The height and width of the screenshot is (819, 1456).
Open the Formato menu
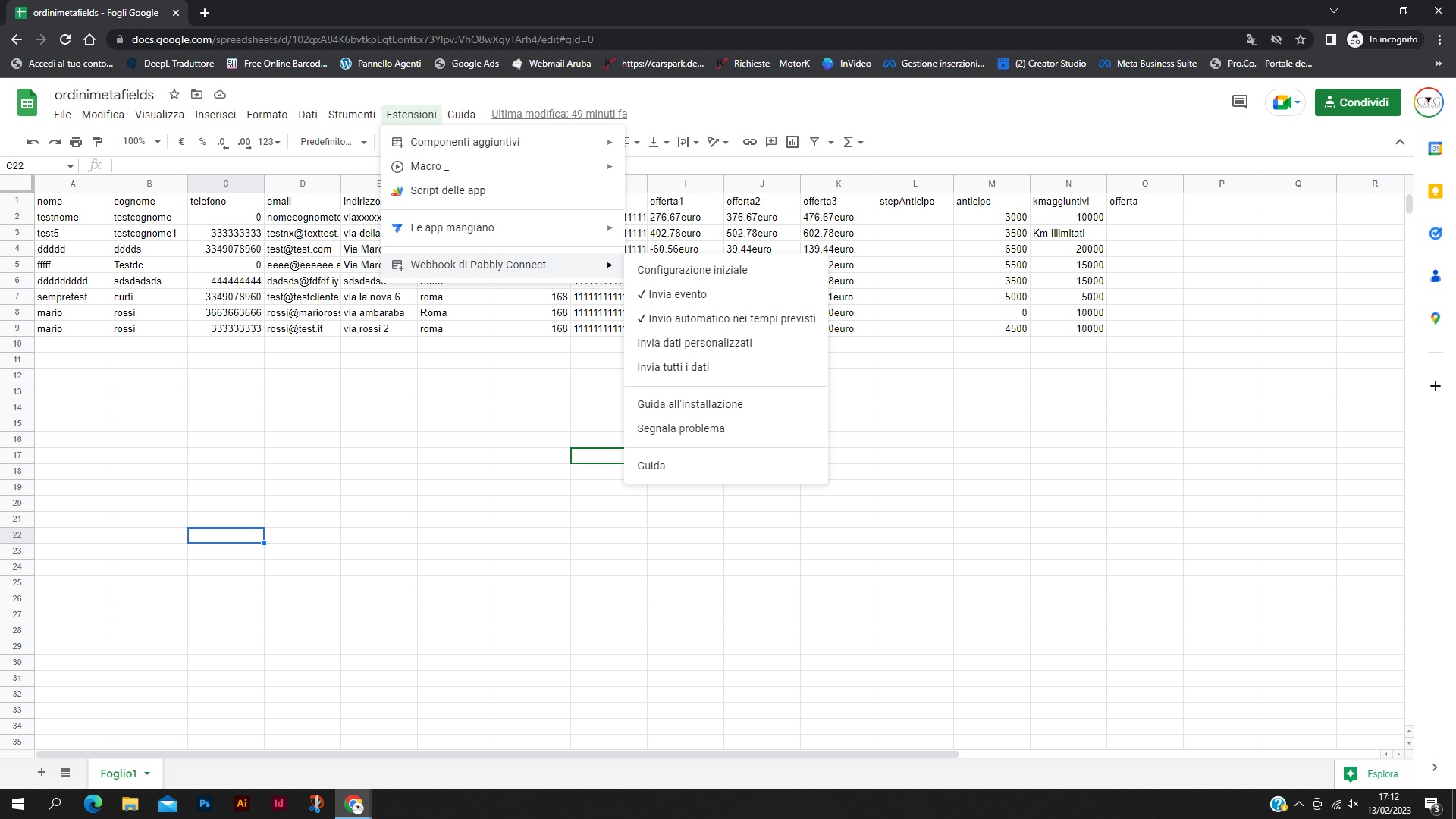tap(267, 115)
